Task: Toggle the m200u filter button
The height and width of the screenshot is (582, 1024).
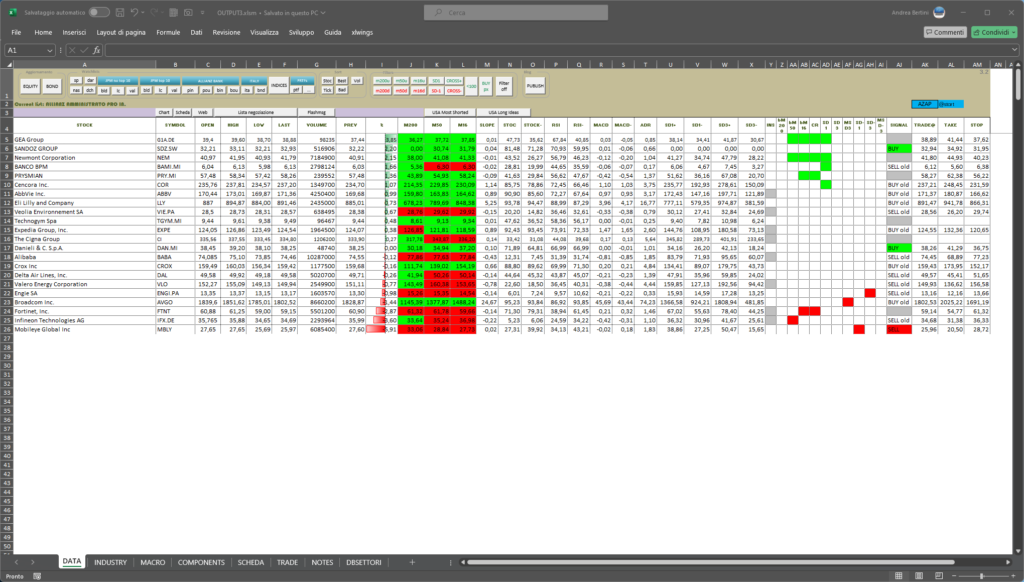Action: [382, 80]
